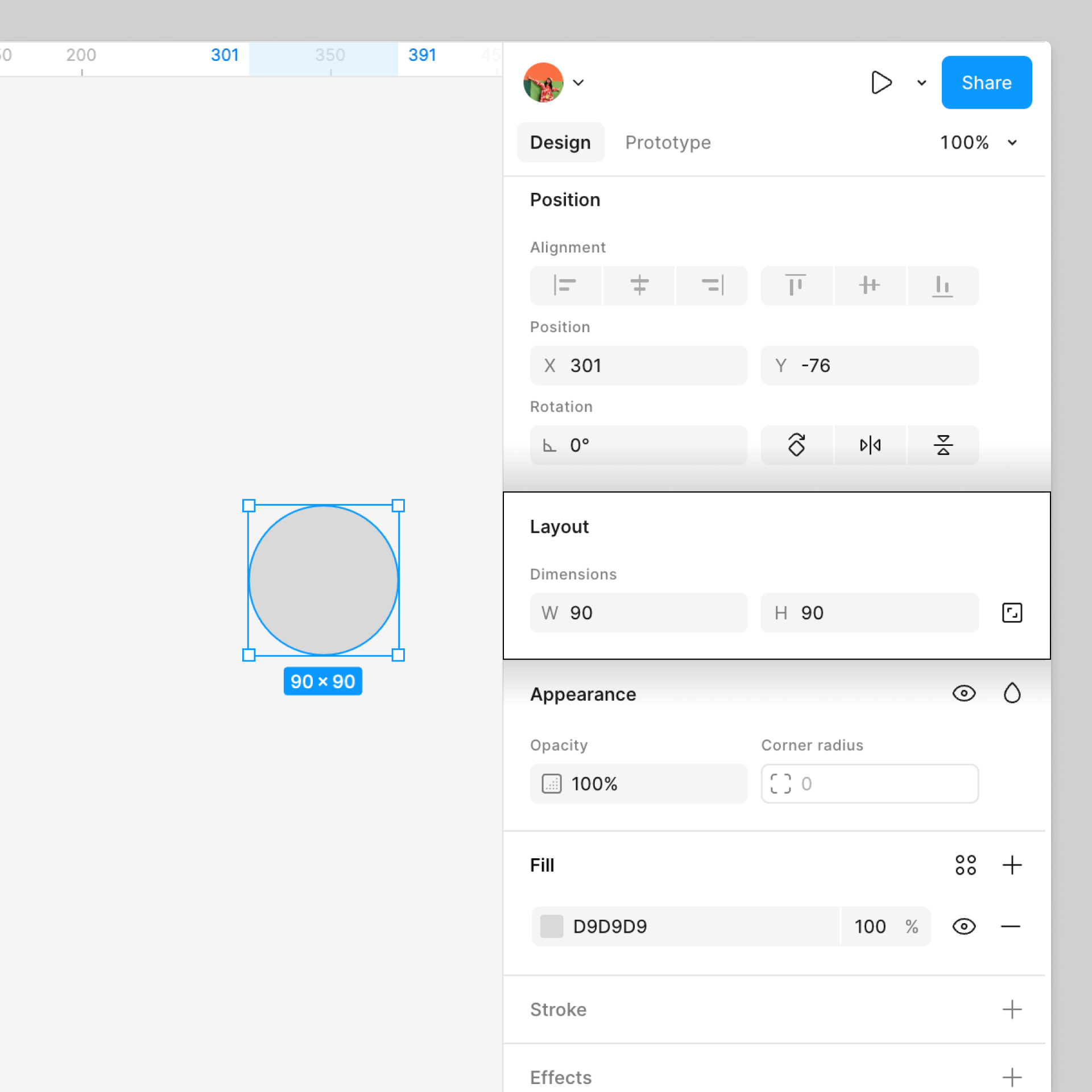Click the flip vertical icon
1092x1092 pixels.
tap(942, 445)
